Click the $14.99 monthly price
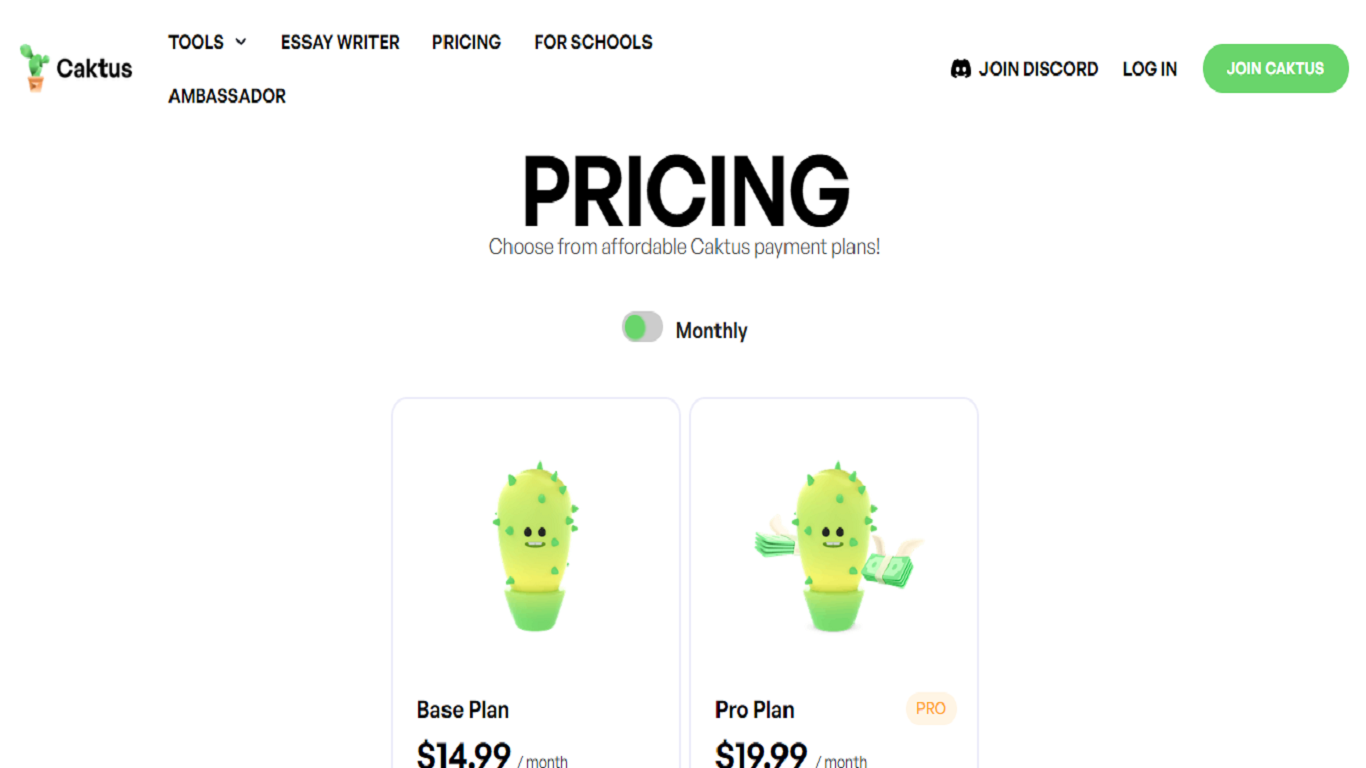1366x768 pixels. click(x=464, y=754)
